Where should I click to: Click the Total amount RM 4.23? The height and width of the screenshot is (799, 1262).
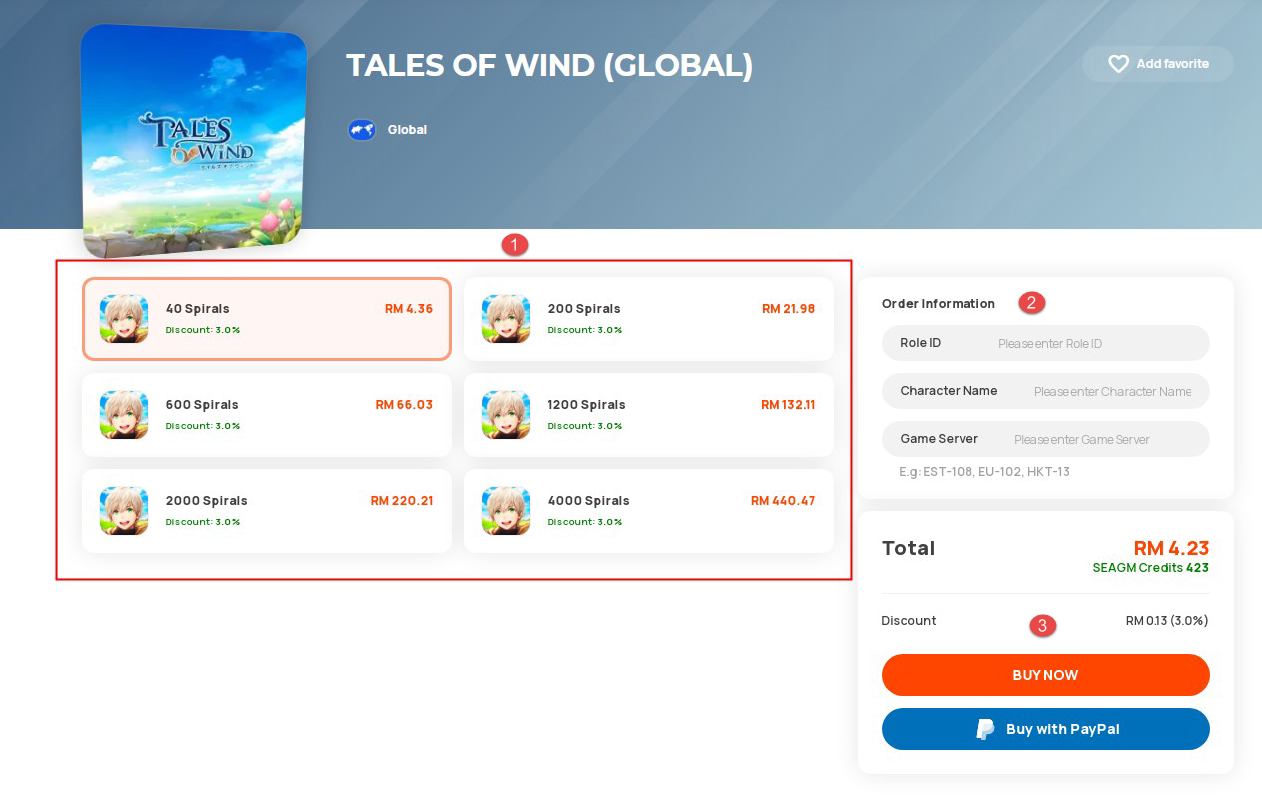(x=1171, y=548)
